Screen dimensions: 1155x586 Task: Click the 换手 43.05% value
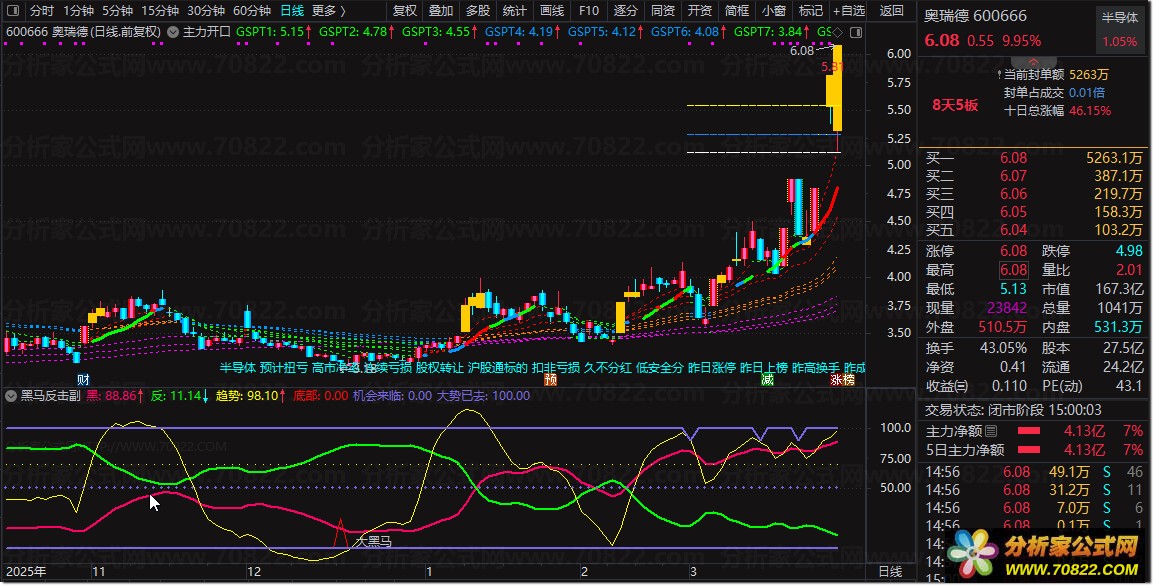[1003, 348]
